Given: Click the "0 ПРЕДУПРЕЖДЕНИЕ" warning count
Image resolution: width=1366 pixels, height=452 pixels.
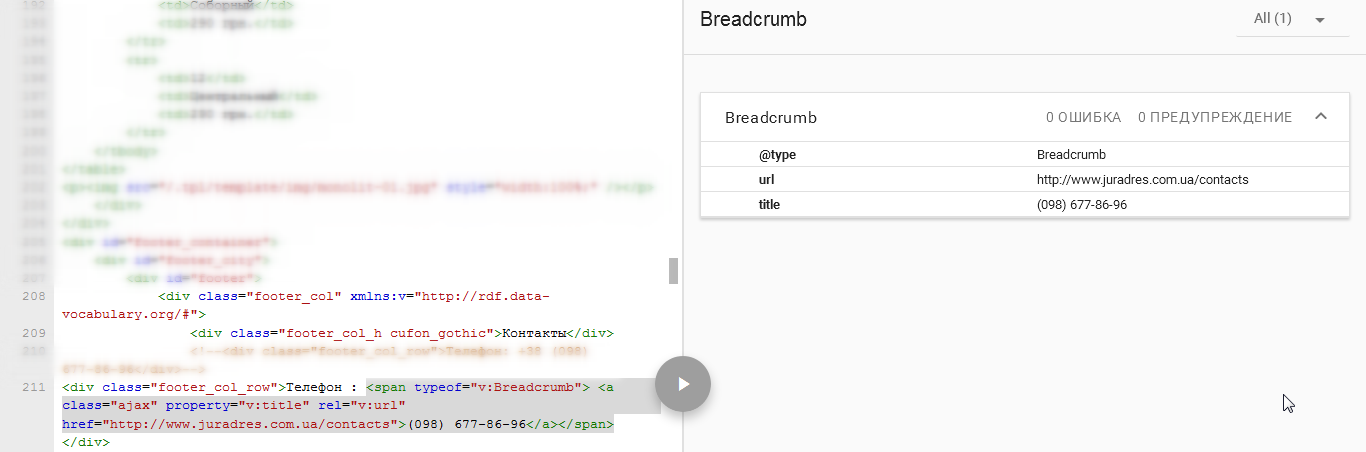Looking at the screenshot, I should coord(1214,118).
